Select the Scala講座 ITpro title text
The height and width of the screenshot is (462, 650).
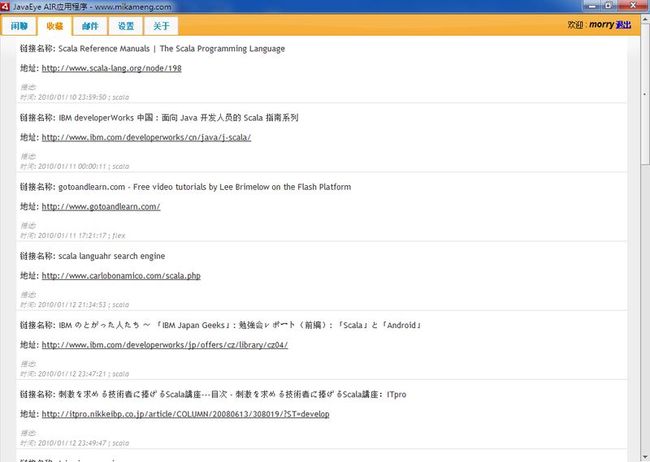[x=232, y=394]
